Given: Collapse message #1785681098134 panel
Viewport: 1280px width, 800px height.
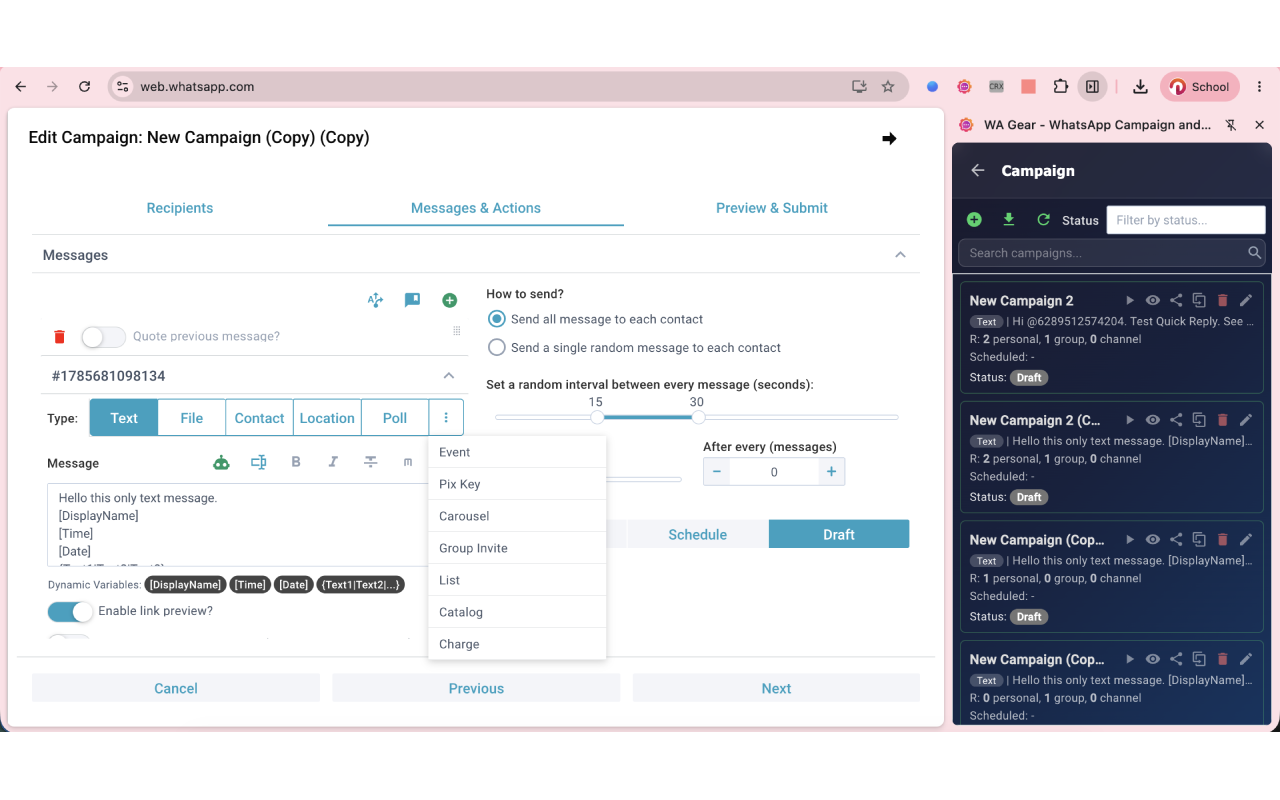Looking at the screenshot, I should point(449,376).
